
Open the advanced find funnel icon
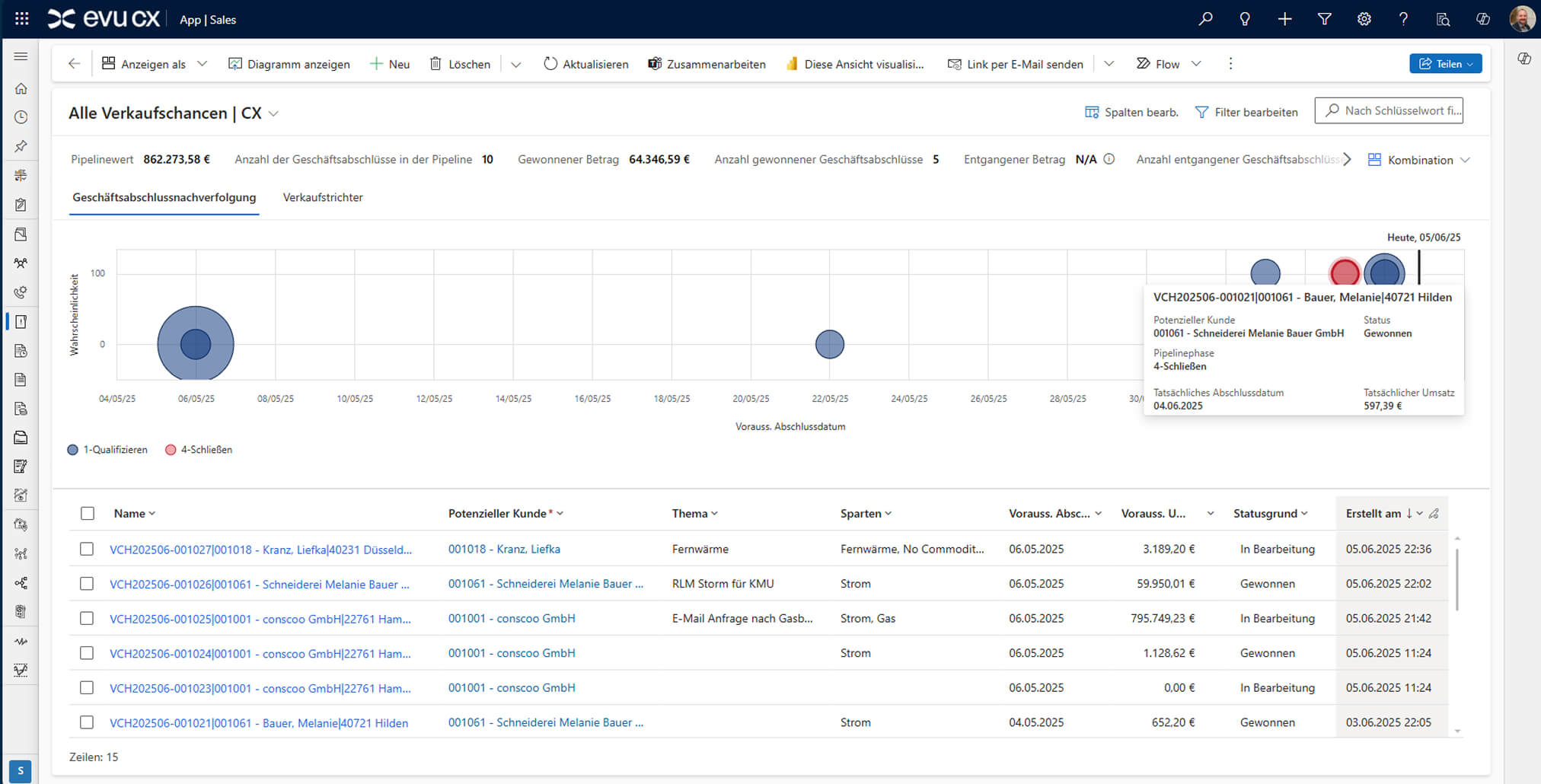1324,19
